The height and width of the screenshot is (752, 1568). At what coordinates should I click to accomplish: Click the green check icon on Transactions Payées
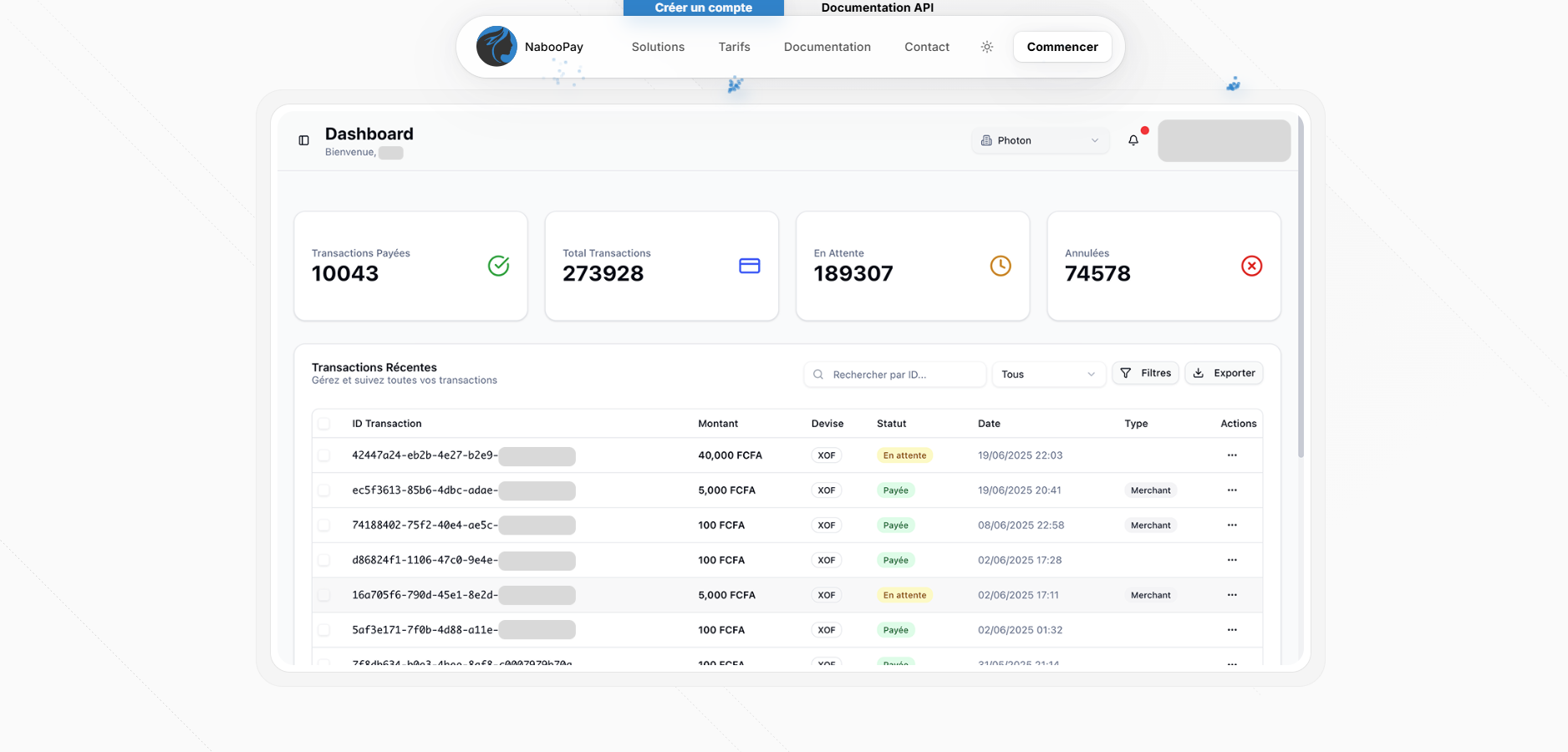pos(498,266)
